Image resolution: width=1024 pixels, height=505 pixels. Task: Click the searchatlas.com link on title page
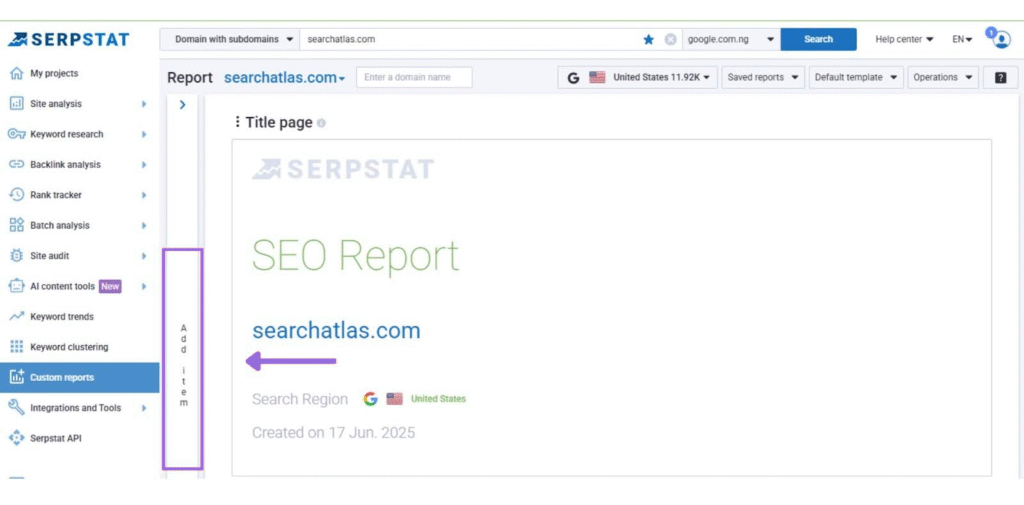[336, 331]
